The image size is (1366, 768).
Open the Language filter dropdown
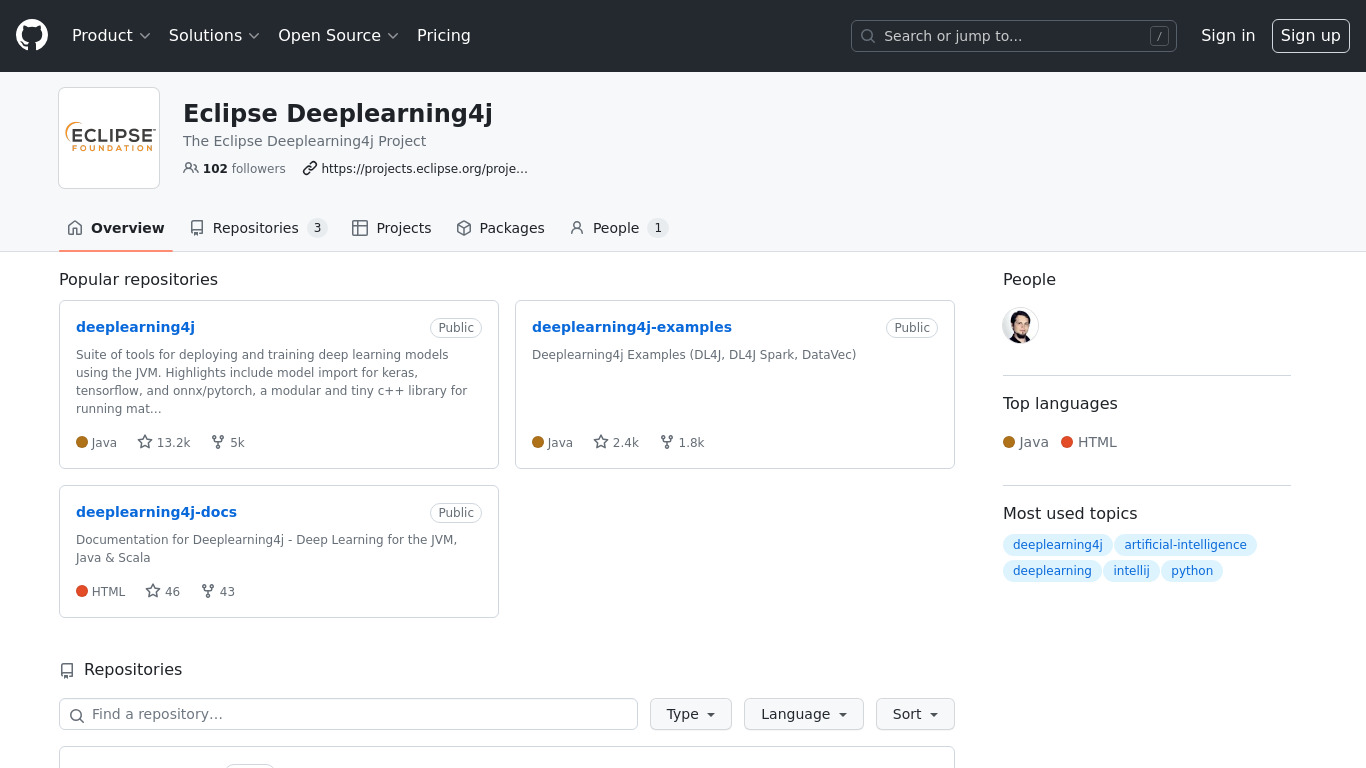pos(804,714)
